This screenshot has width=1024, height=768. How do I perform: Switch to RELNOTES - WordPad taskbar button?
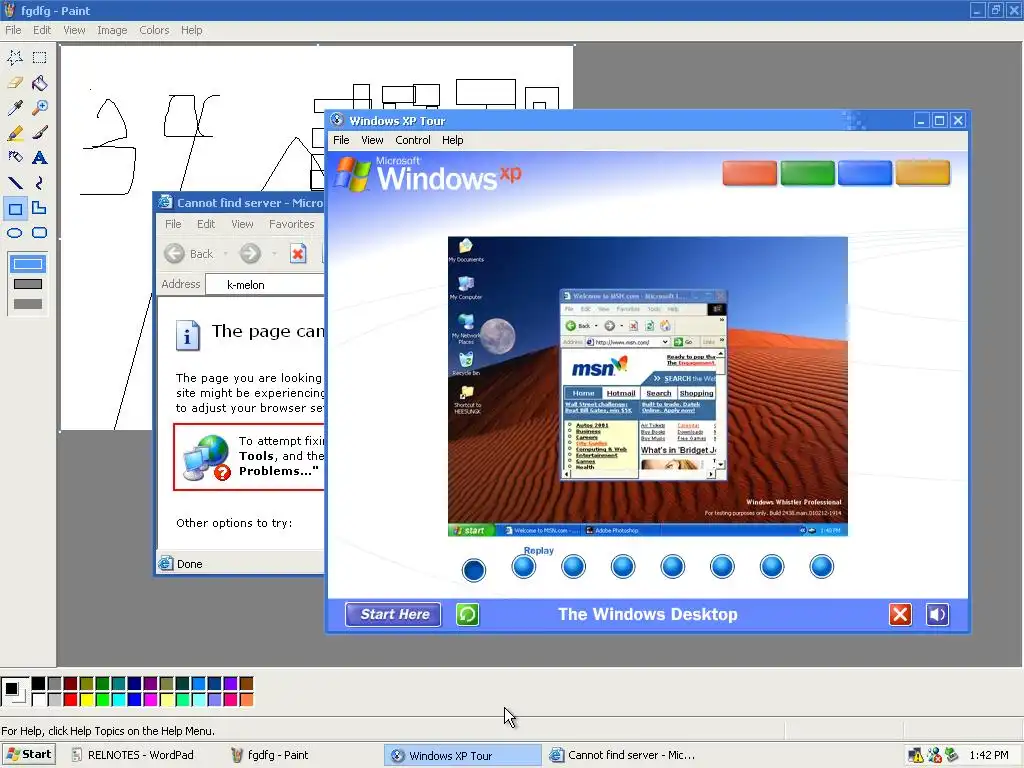(x=134, y=755)
